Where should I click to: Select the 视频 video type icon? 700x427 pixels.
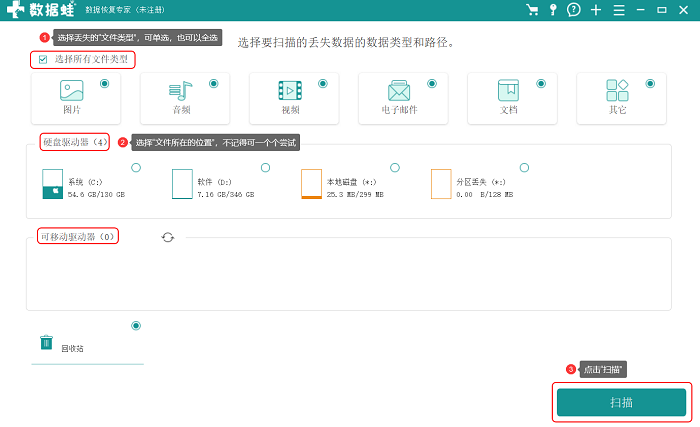[x=290, y=91]
